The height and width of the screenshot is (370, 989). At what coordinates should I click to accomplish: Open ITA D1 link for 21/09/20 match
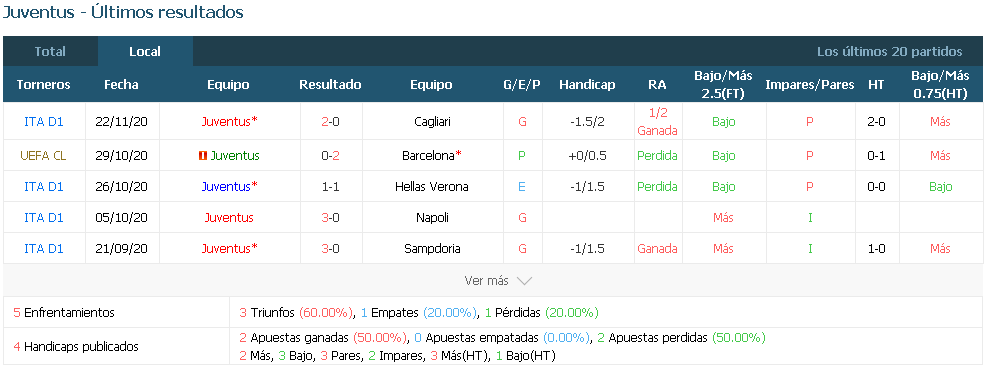click(x=44, y=248)
